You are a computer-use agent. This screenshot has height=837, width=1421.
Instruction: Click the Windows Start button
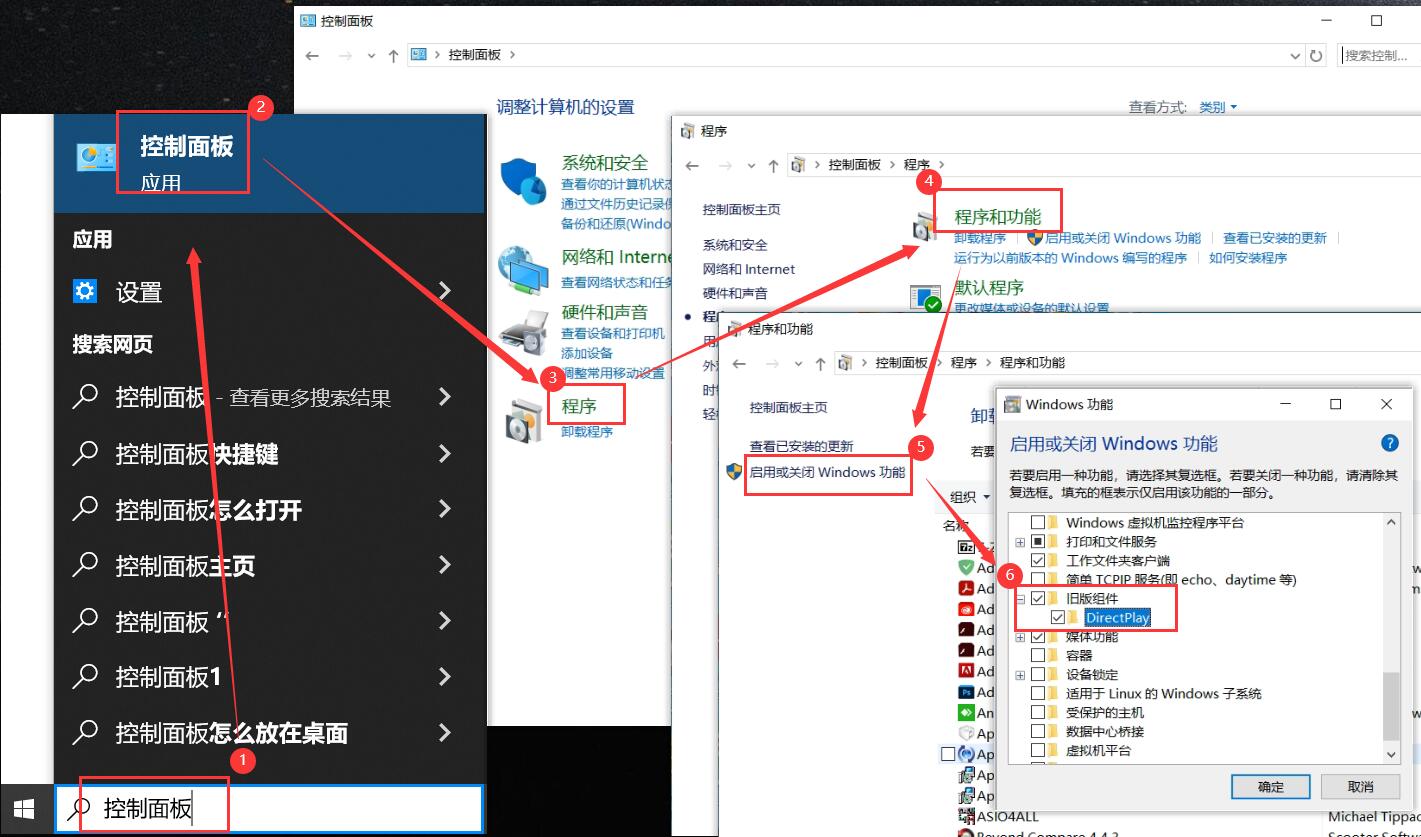[24, 808]
